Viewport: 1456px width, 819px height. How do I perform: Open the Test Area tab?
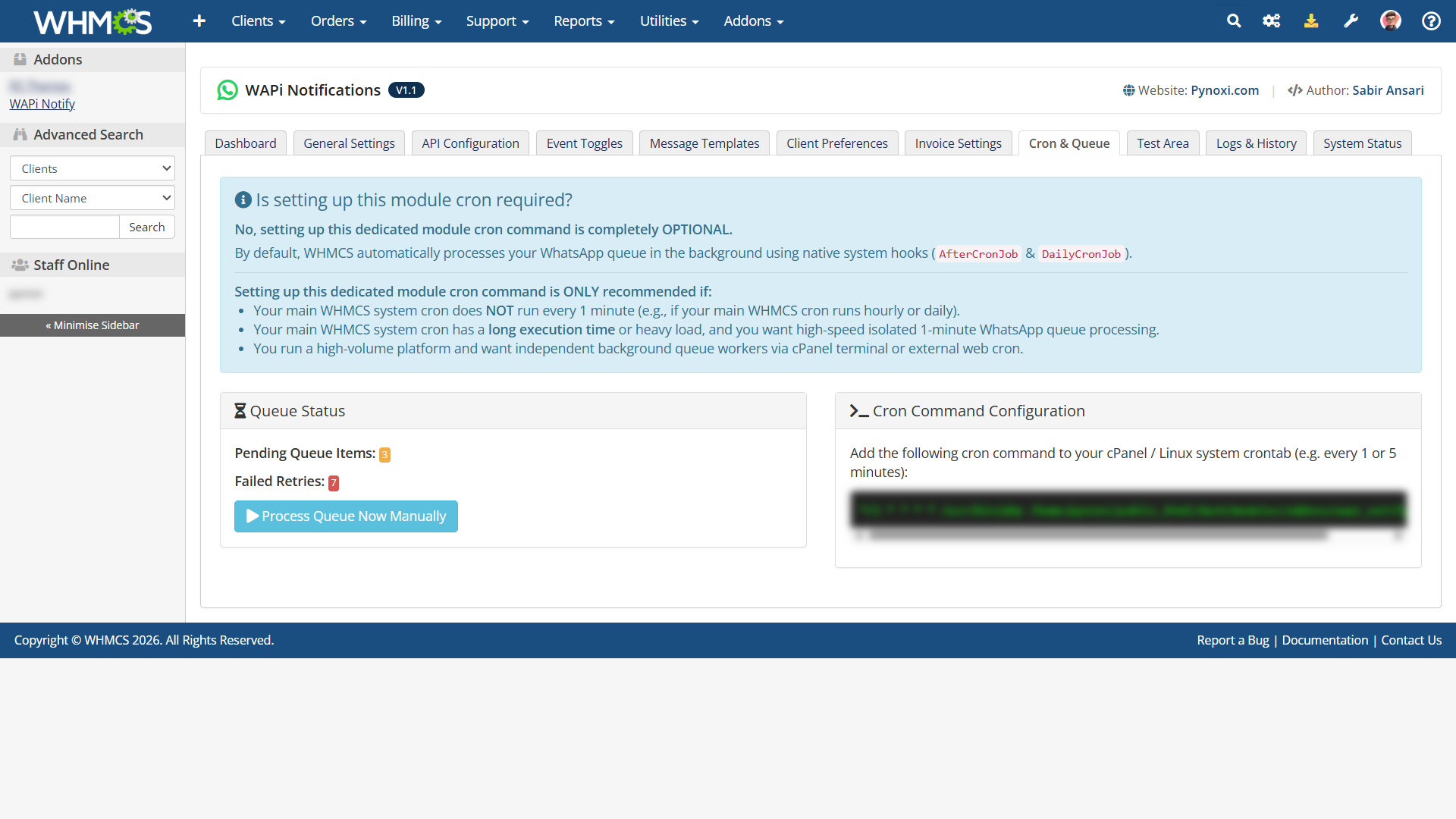tap(1163, 143)
